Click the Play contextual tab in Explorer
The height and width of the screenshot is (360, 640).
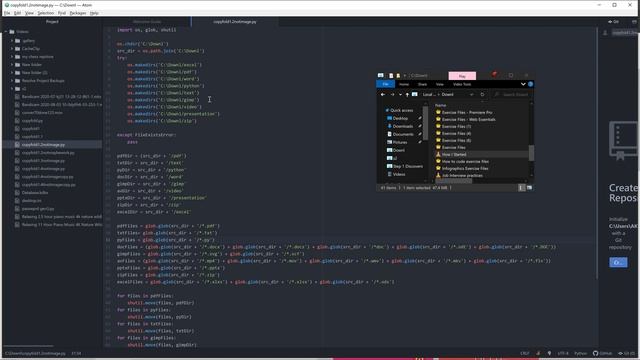pyautogui.click(x=462, y=76)
